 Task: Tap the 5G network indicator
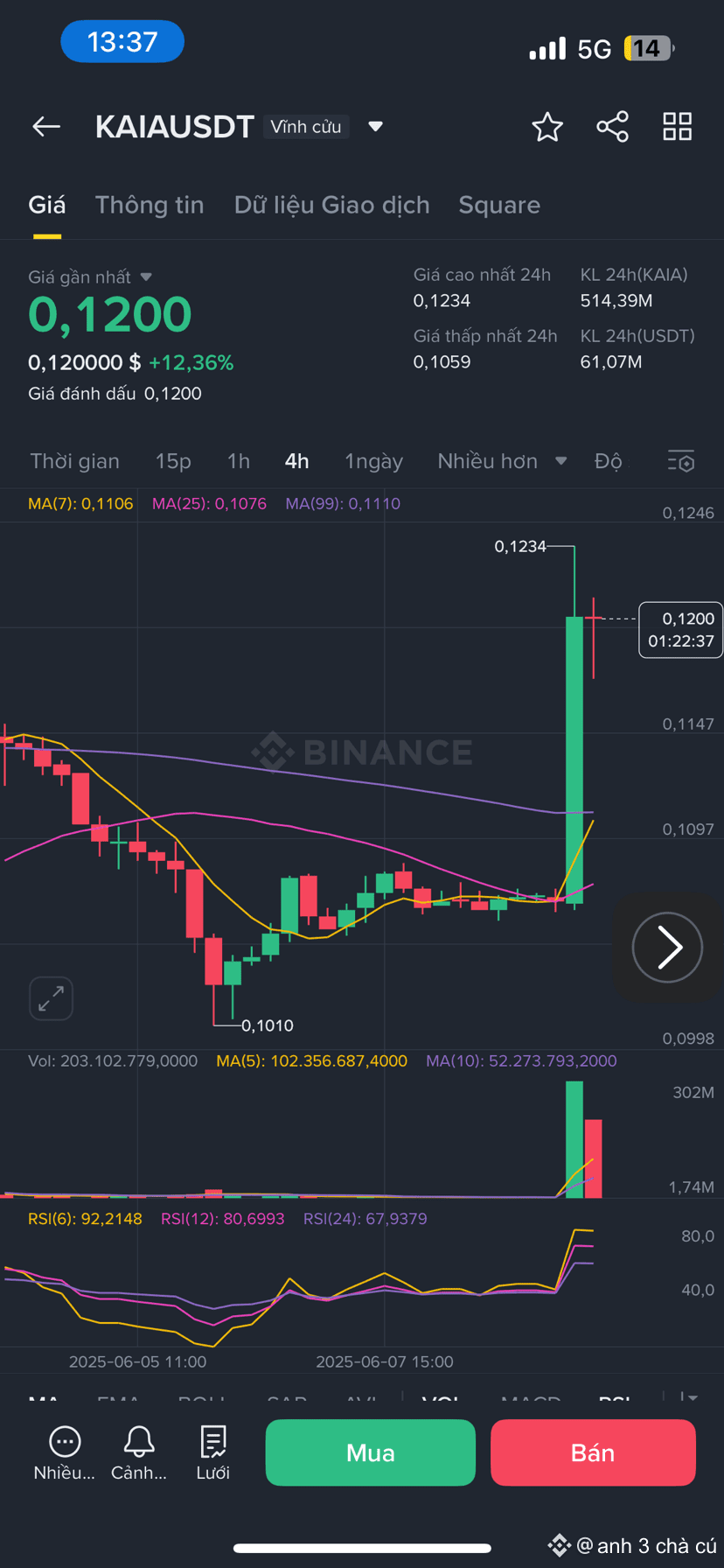pos(595,49)
